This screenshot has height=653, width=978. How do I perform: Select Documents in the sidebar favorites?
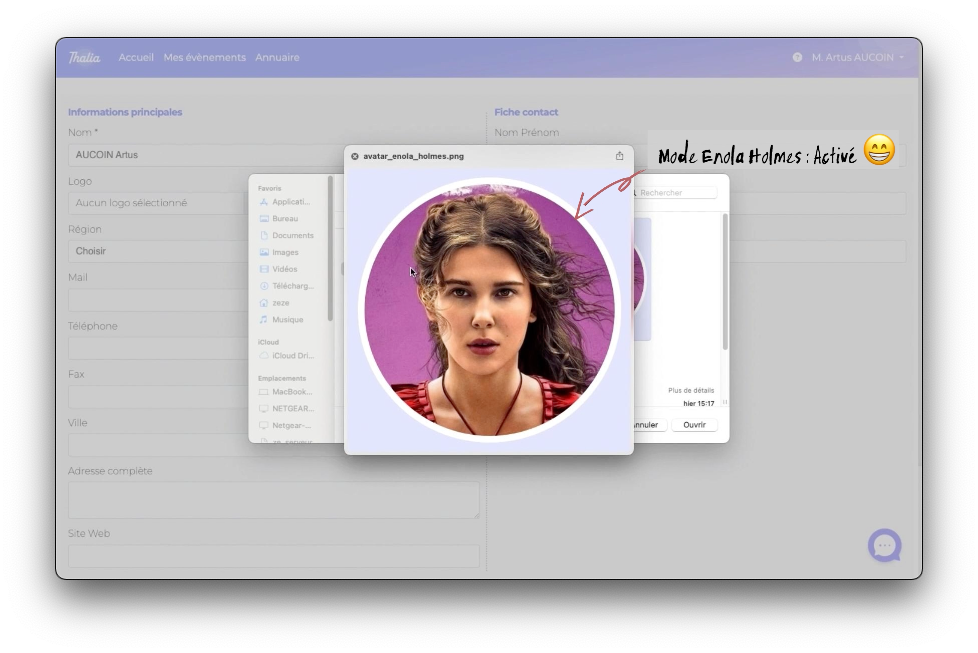pyautogui.click(x=292, y=235)
